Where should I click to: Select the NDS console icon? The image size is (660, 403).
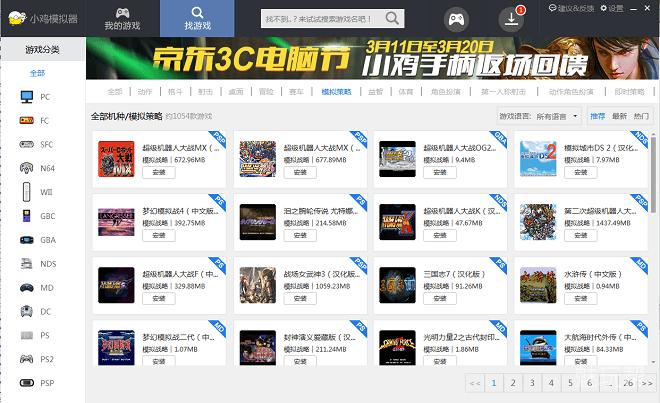[x=27, y=264]
